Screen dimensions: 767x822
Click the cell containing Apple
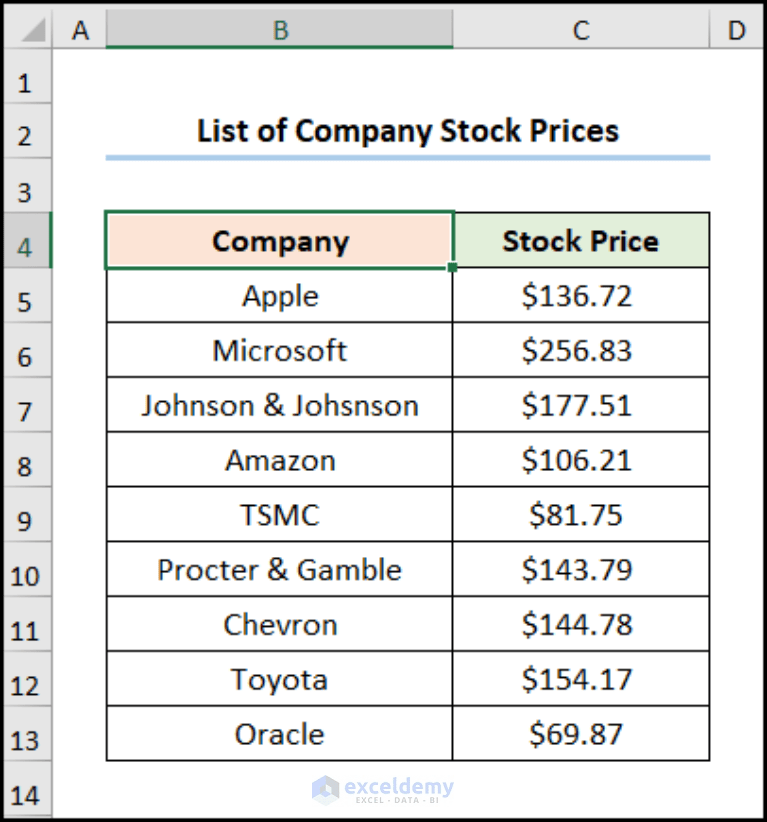click(280, 295)
